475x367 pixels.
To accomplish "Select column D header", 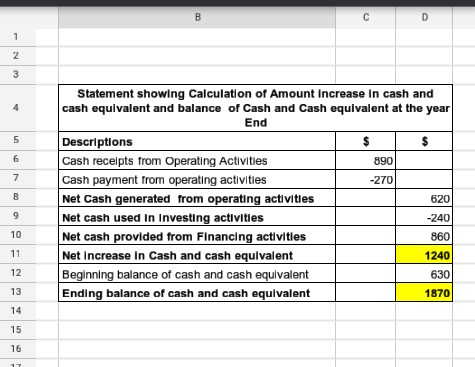I will click(x=424, y=17).
